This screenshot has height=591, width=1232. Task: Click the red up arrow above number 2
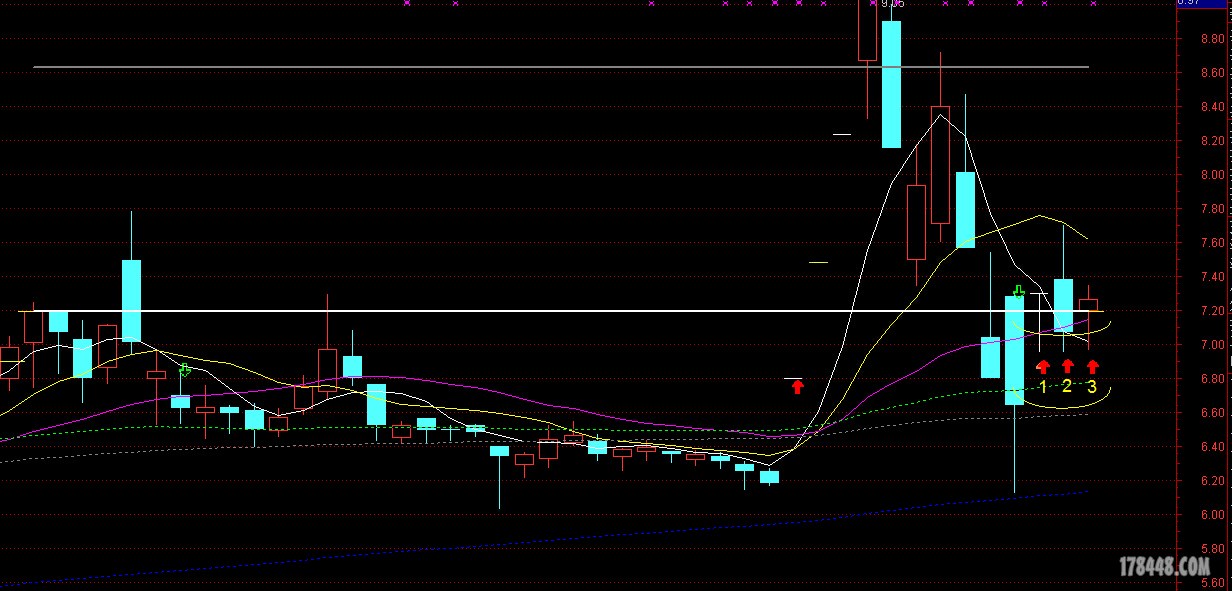1067,367
